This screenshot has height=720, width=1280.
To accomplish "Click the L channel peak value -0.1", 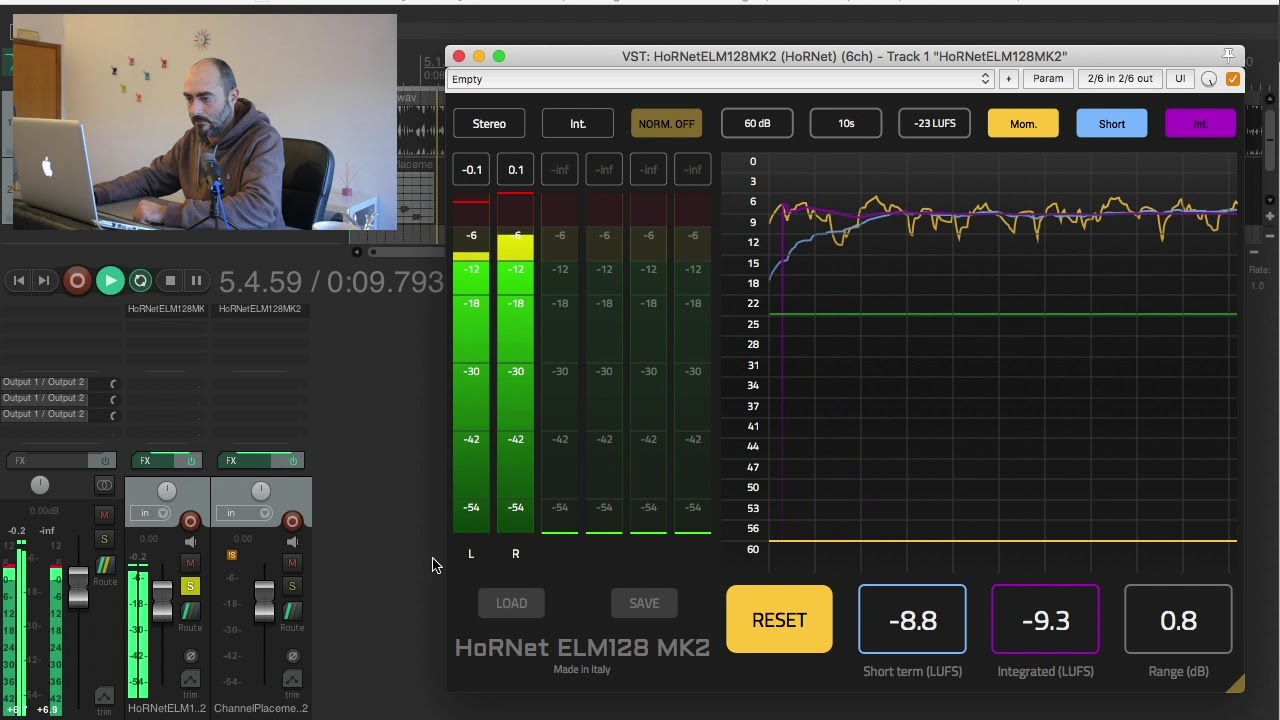I will tap(472, 170).
